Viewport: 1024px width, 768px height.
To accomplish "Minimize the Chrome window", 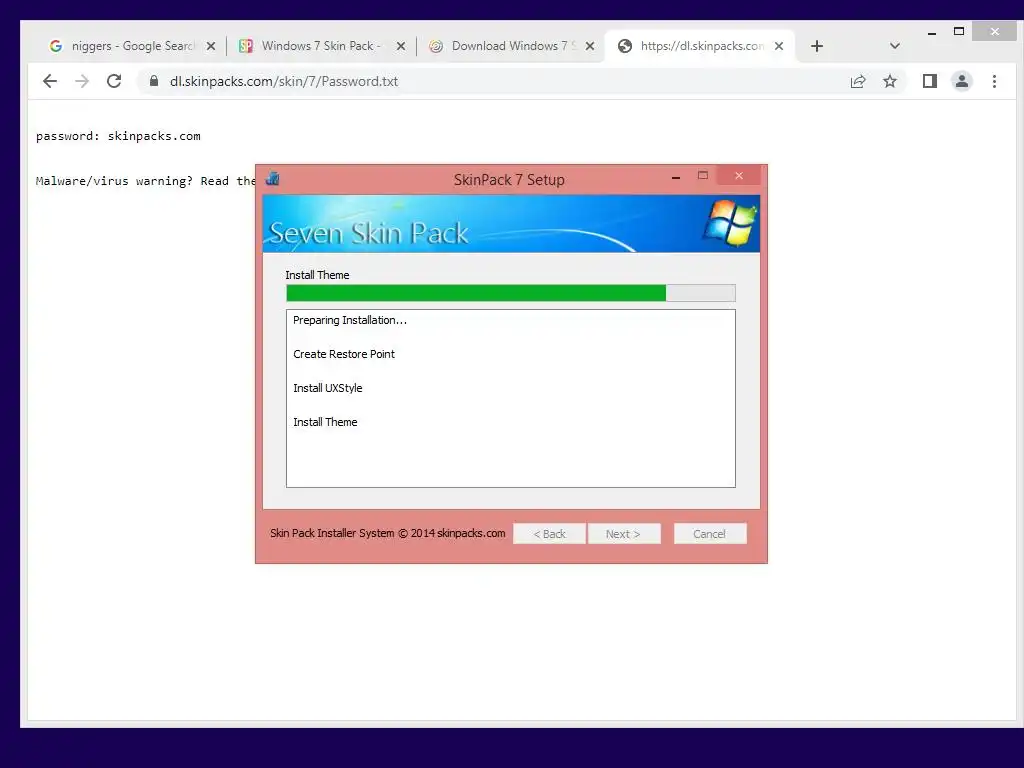I will coord(932,32).
